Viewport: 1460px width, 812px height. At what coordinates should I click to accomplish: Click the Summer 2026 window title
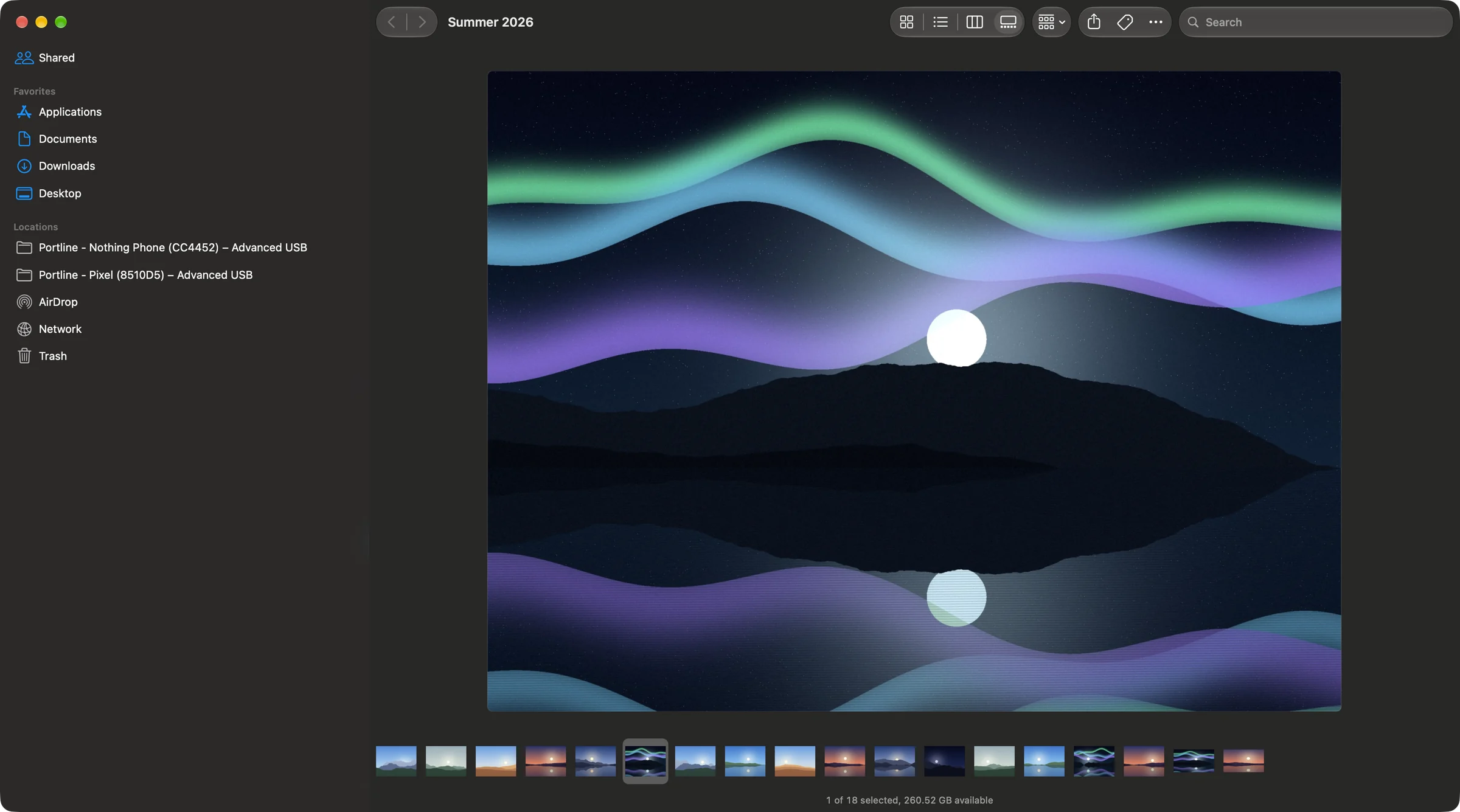[x=490, y=23]
